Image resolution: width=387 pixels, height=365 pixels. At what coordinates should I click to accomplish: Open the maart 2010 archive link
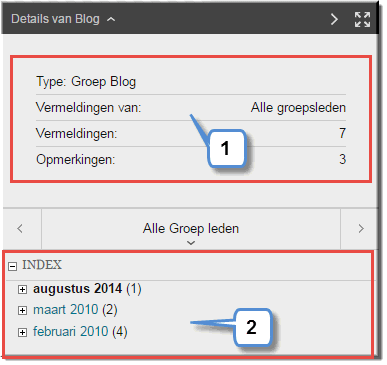pyautogui.click(x=65, y=310)
